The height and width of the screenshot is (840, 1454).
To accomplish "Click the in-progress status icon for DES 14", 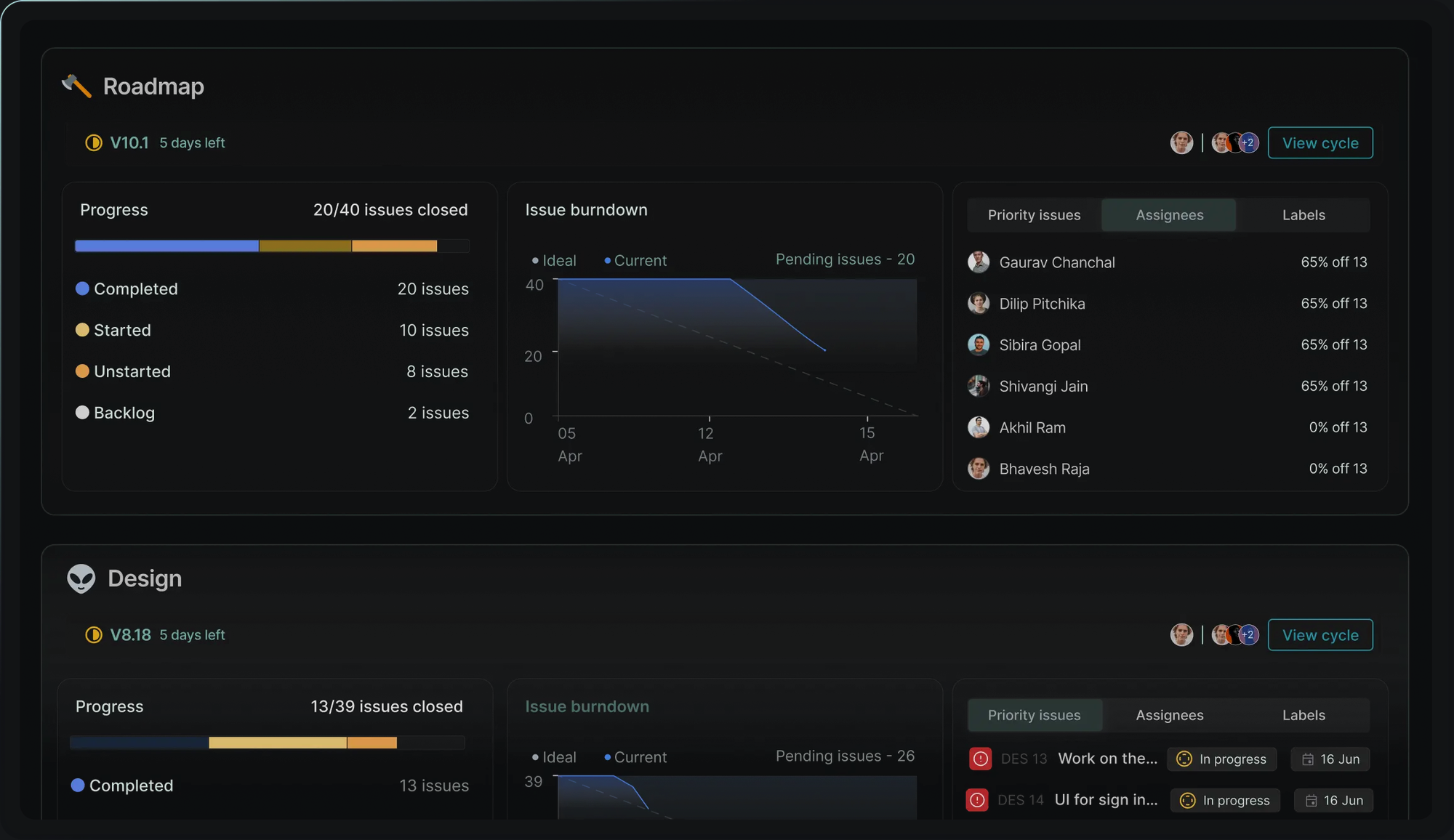I will 1188,800.
